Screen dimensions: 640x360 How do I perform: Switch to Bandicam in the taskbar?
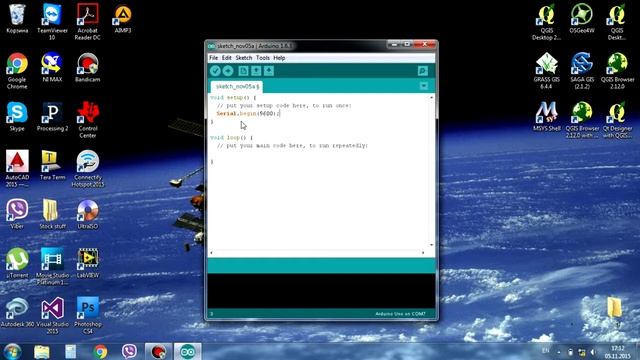pos(158,351)
